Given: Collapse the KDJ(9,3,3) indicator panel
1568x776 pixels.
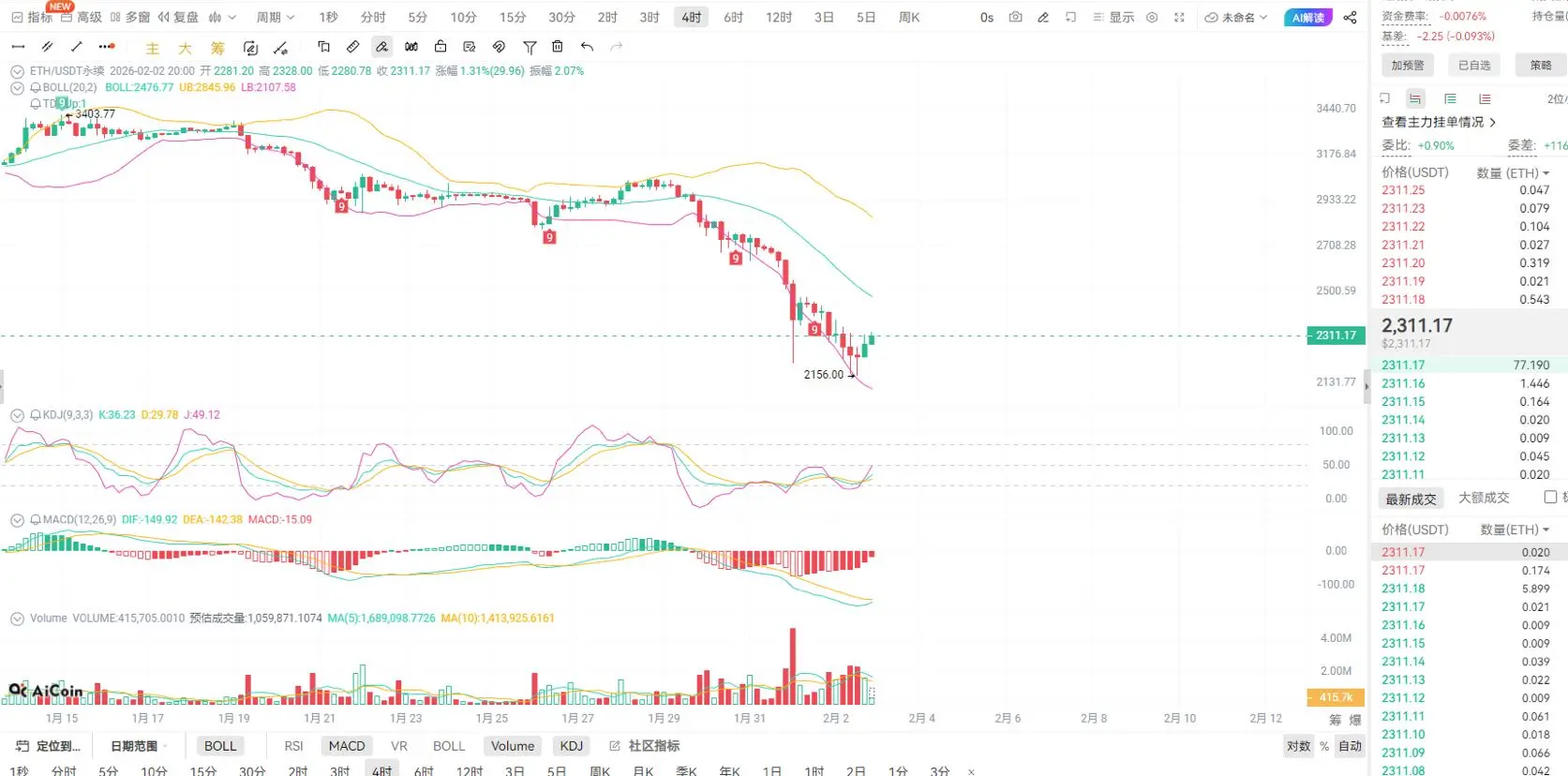Looking at the screenshot, I should [17, 415].
